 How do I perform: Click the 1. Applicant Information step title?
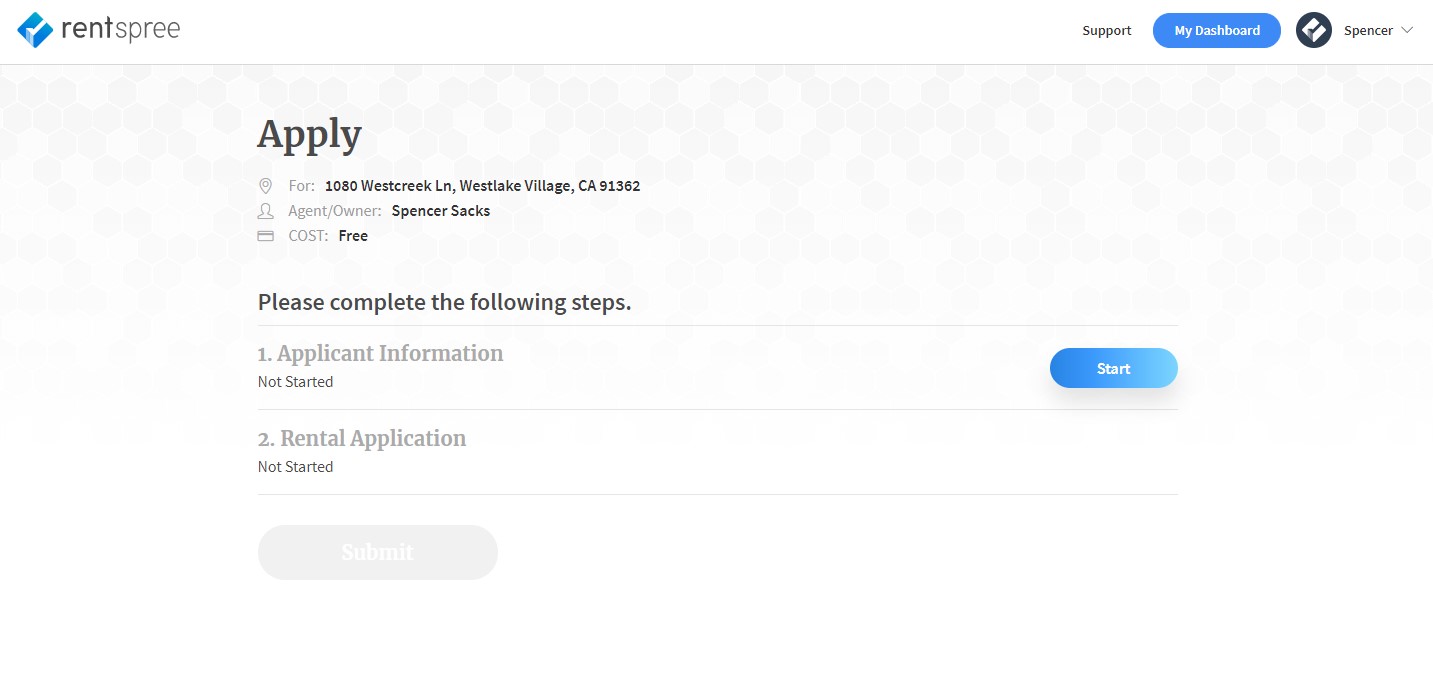coord(381,353)
